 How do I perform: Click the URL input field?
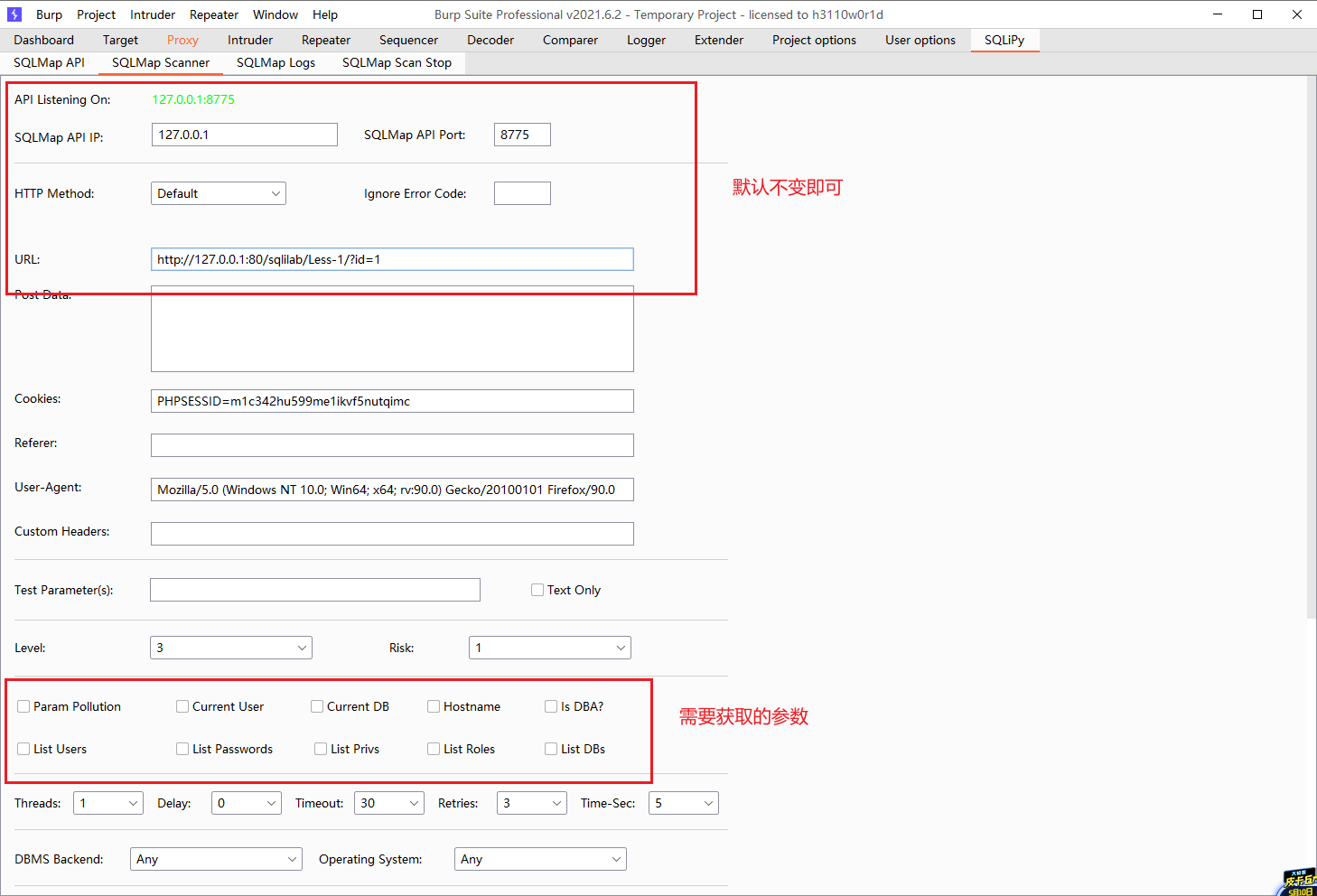coord(392,259)
